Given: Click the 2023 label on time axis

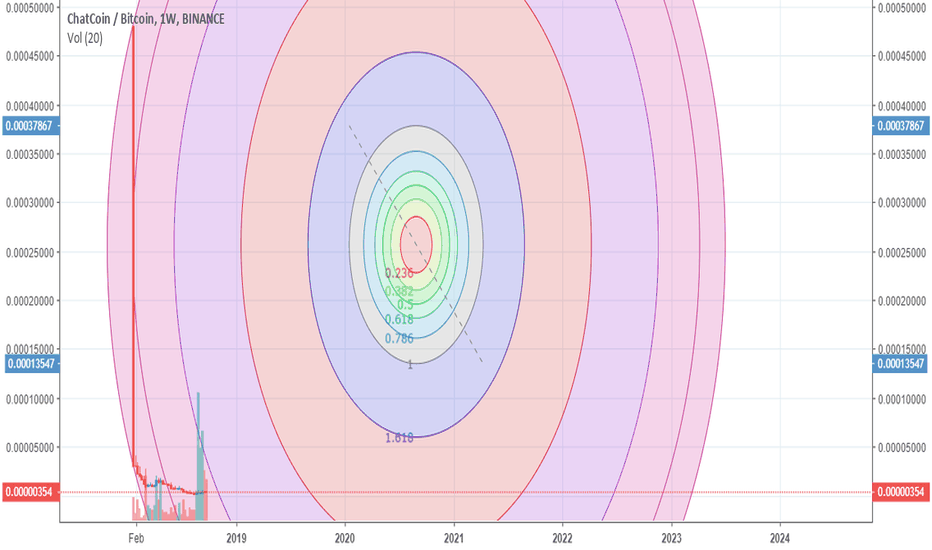Looking at the screenshot, I should point(672,538).
